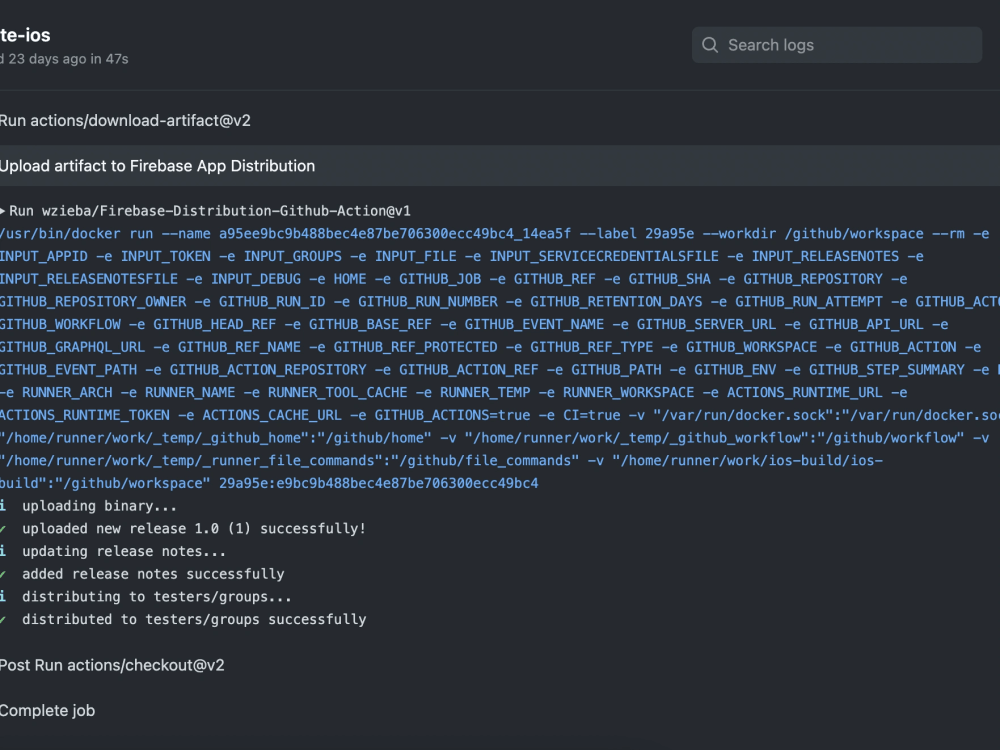The height and width of the screenshot is (750, 1000).
Task: Click the log line starting with INPUT_RELEASENOTESFILE
Action: (x=453, y=279)
